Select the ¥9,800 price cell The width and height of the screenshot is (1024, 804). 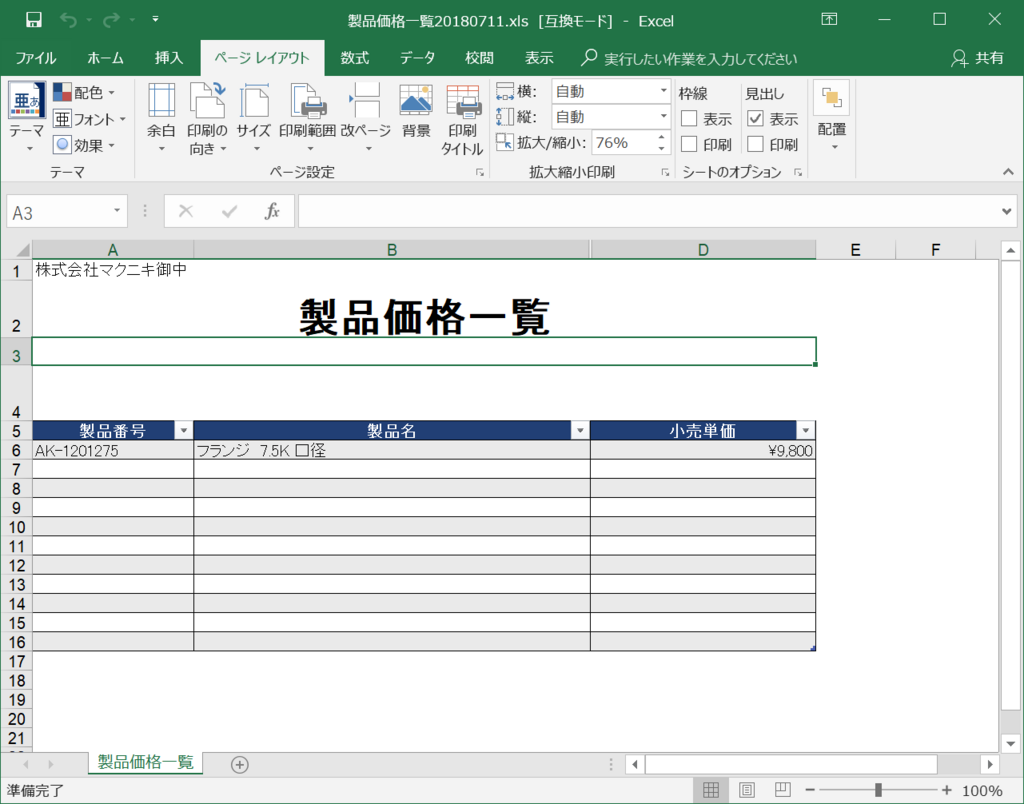(703, 451)
